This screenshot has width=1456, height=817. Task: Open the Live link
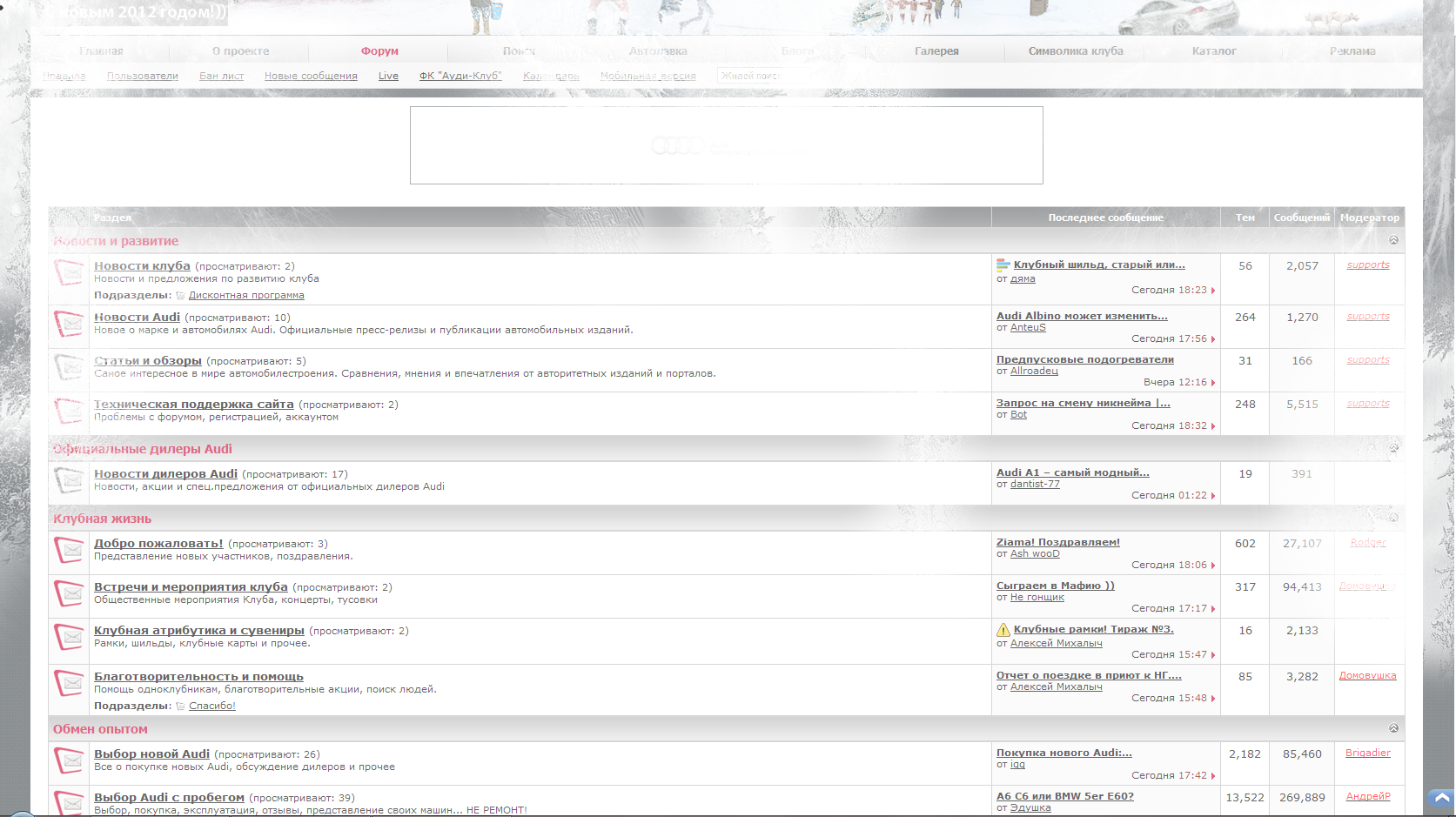tap(388, 76)
